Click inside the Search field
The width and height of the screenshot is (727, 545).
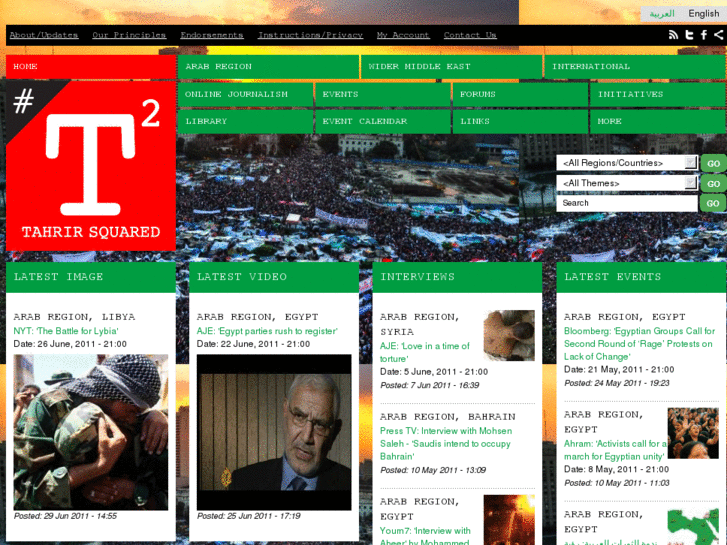[x=627, y=203]
